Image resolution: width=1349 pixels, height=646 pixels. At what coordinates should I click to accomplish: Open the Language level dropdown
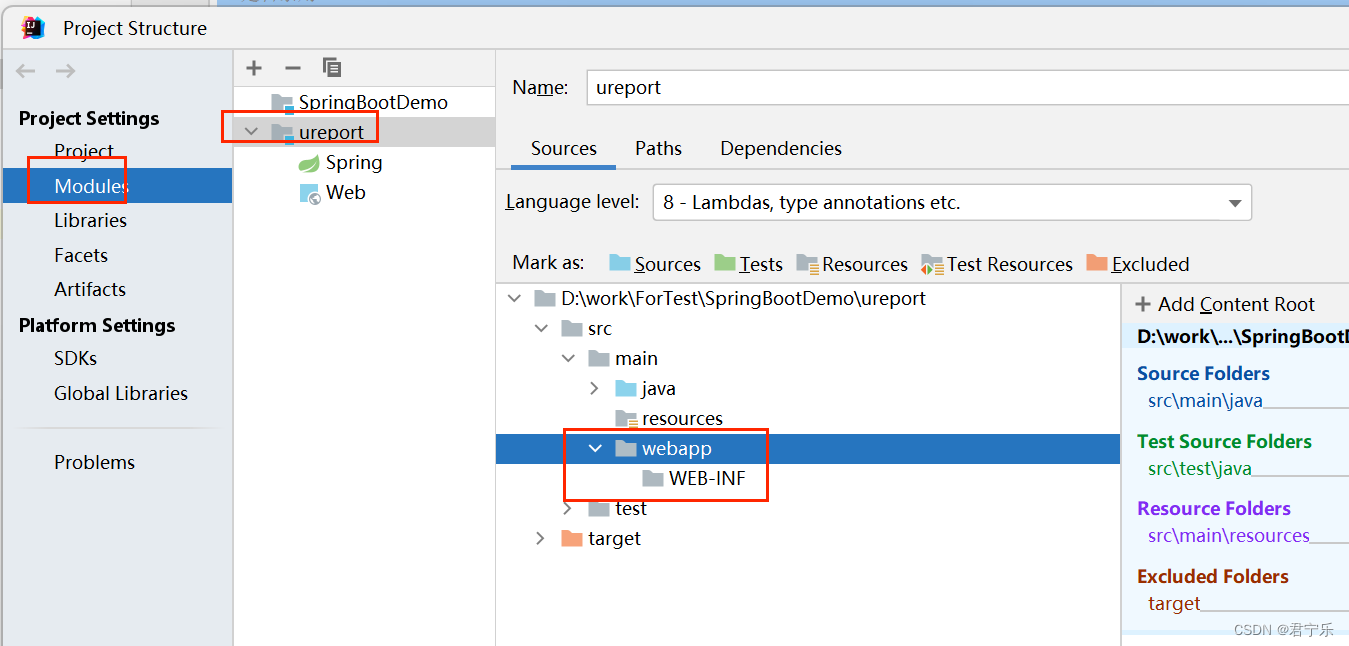pyautogui.click(x=1233, y=202)
